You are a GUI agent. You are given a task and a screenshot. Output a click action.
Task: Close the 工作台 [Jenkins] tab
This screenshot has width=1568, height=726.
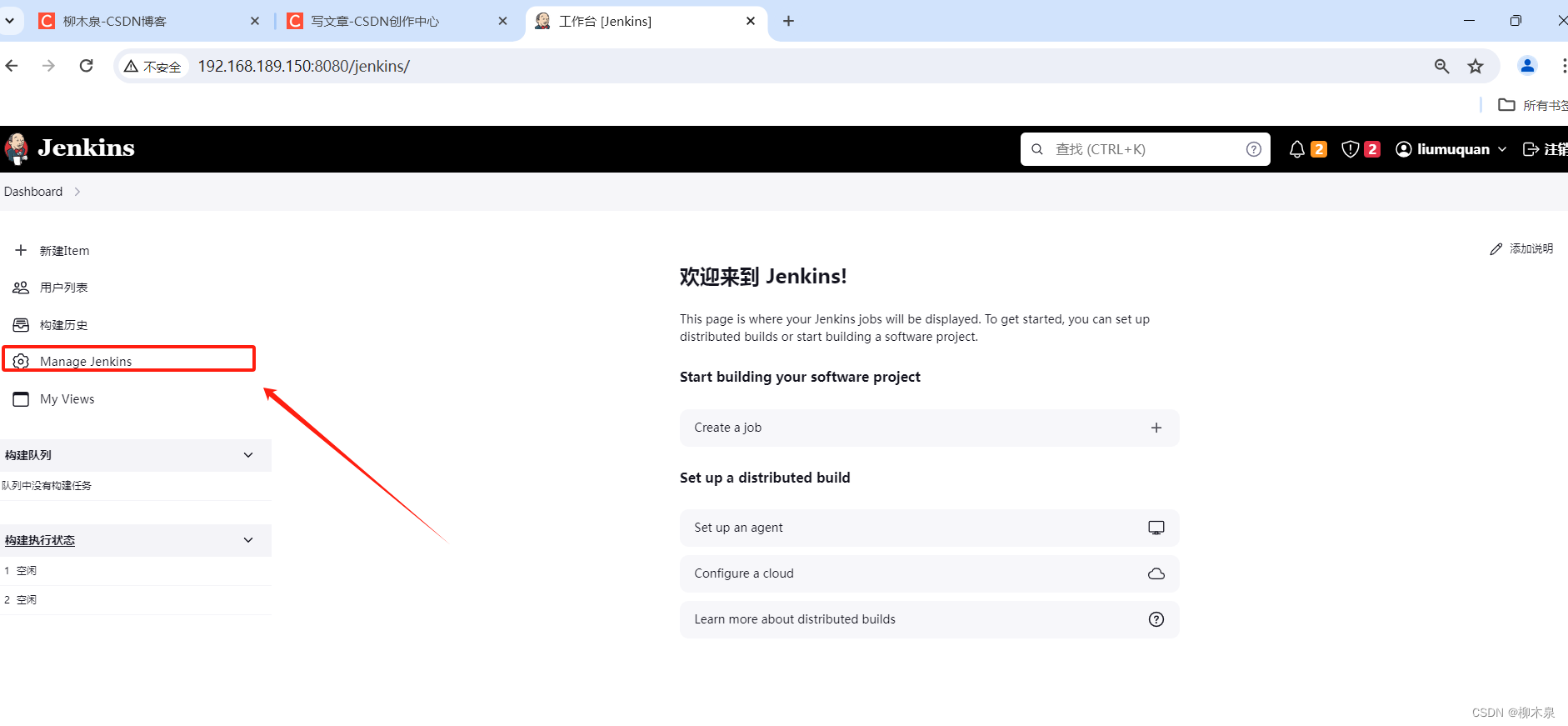pos(751,21)
